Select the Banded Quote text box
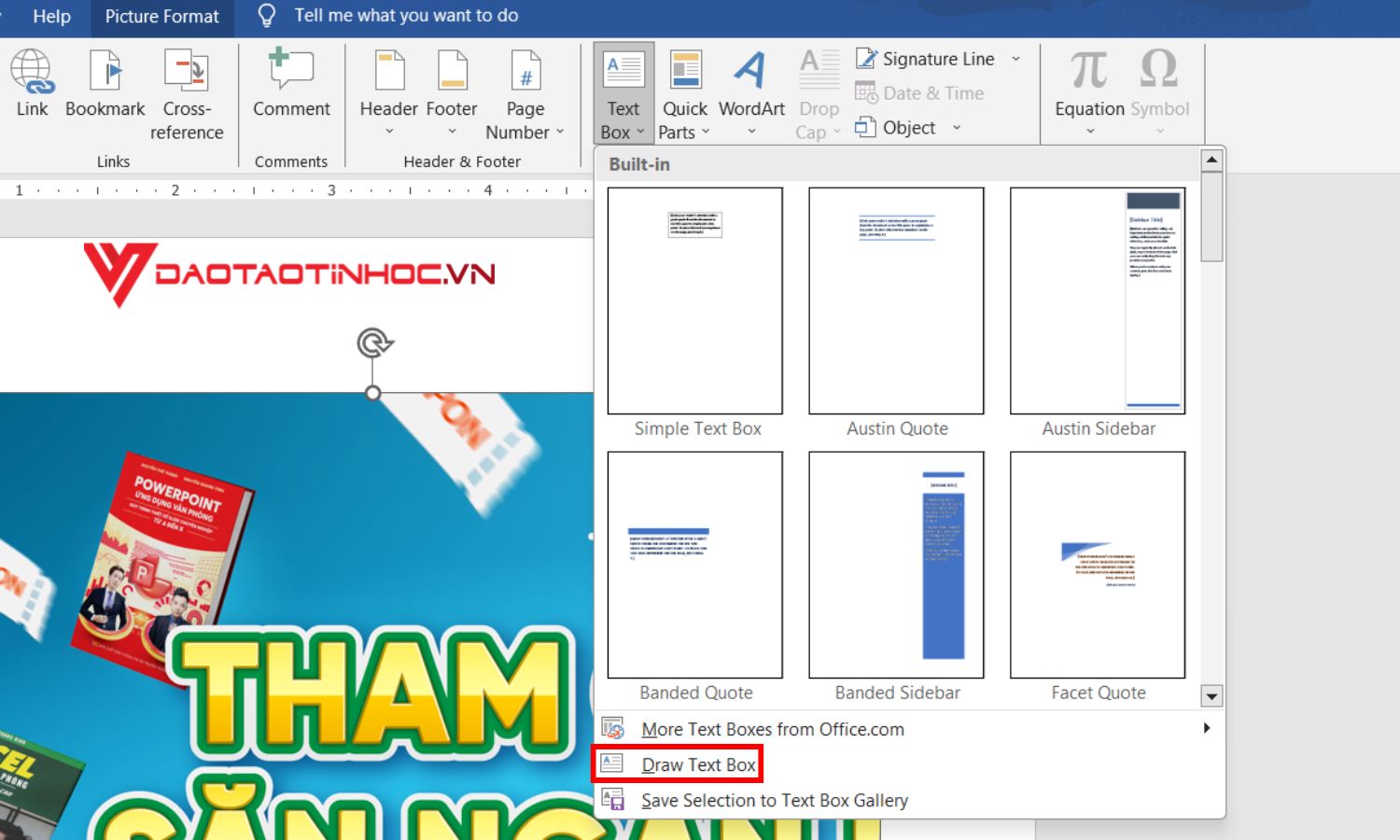Viewport: 1400px width, 840px height. (695, 565)
